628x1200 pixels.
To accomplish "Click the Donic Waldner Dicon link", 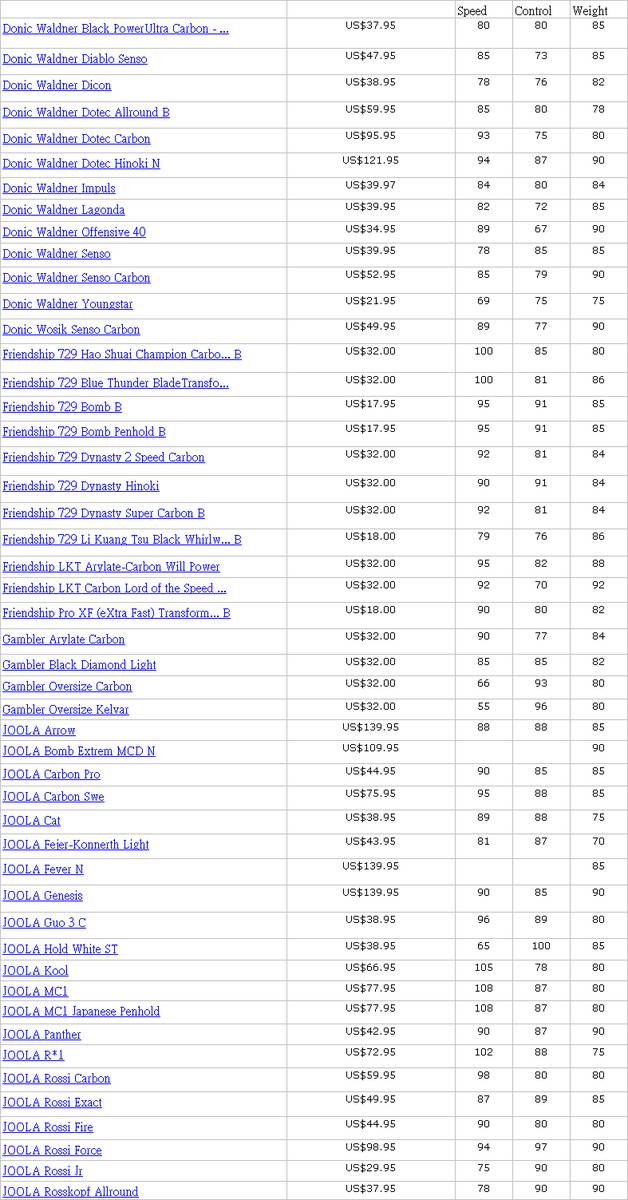I will 57,85.
